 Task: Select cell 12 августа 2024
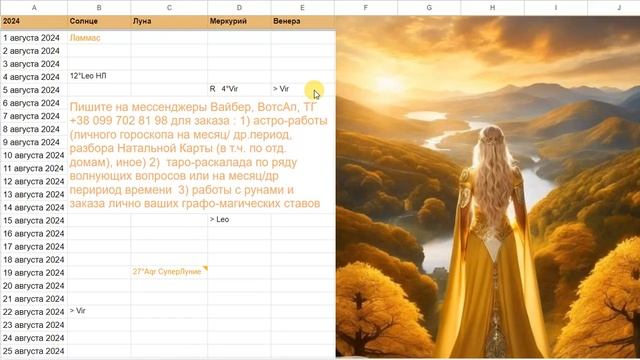coord(34,181)
